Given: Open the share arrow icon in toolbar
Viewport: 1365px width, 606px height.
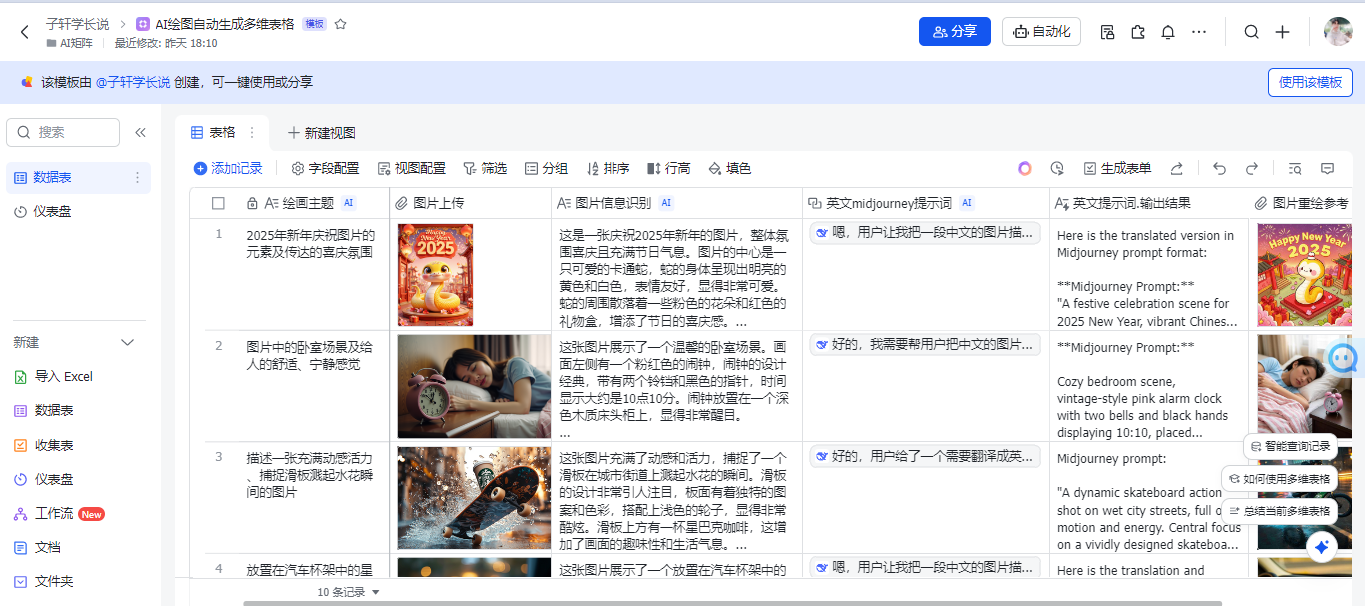Looking at the screenshot, I should tap(1177, 169).
